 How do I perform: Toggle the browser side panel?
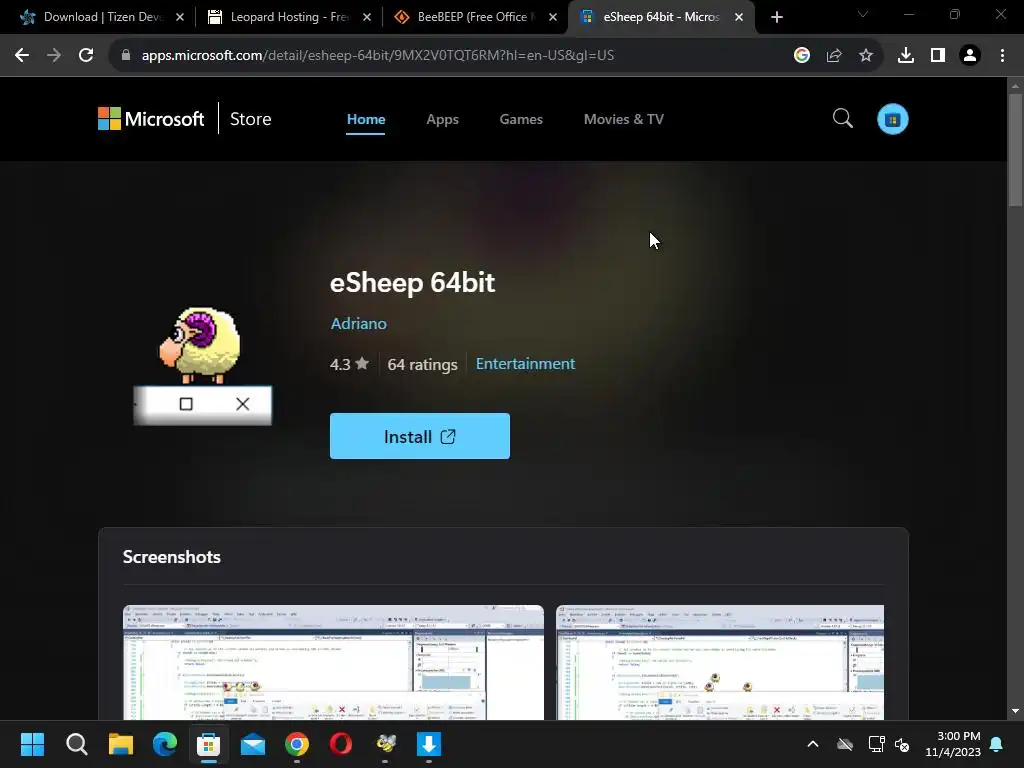click(938, 56)
